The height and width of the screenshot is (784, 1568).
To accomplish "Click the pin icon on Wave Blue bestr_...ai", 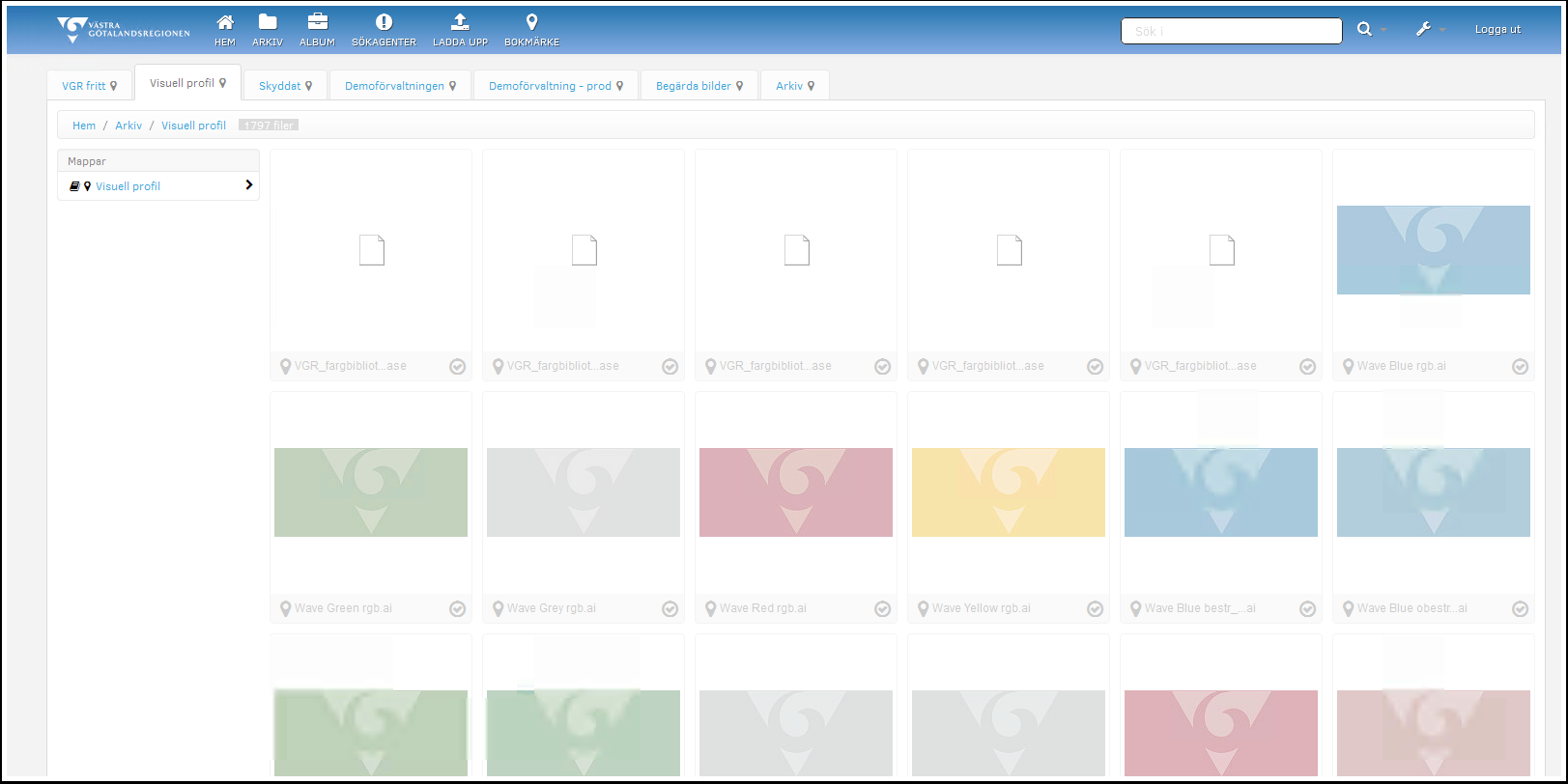I will coord(1135,609).
